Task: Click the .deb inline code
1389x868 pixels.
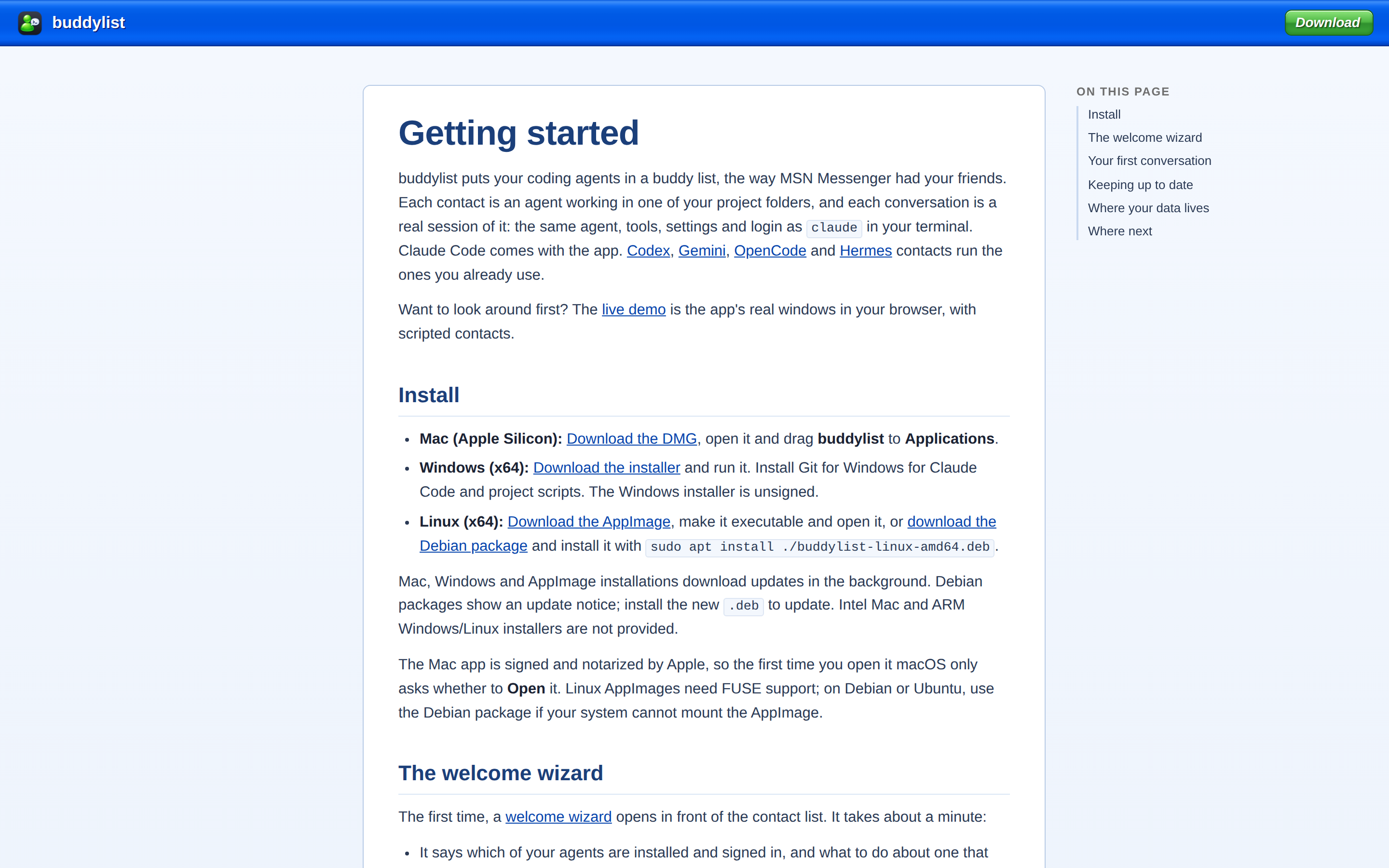Action: tap(743, 606)
